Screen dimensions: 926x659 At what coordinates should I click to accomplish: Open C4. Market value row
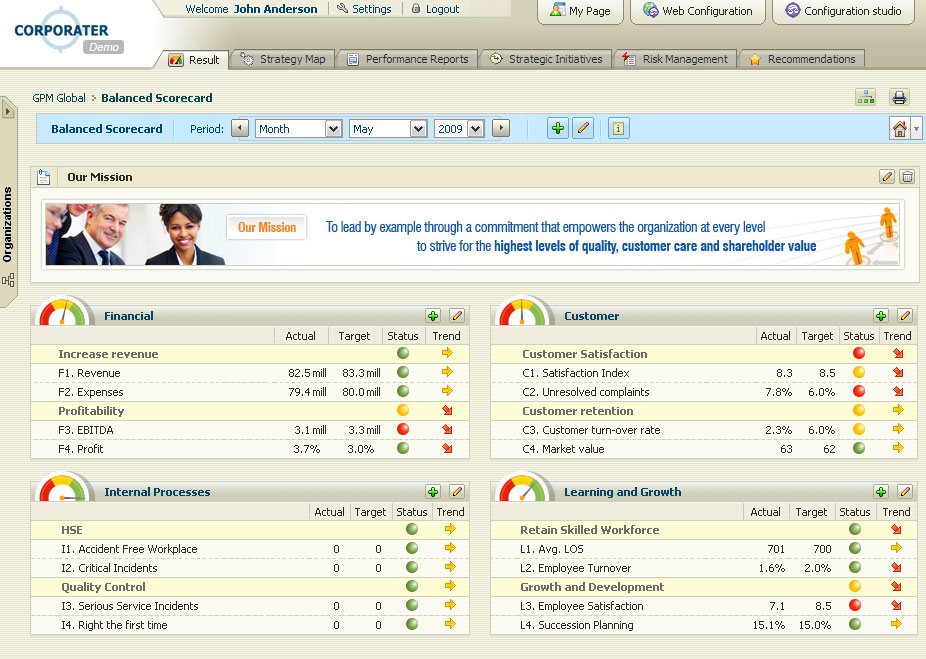704,449
